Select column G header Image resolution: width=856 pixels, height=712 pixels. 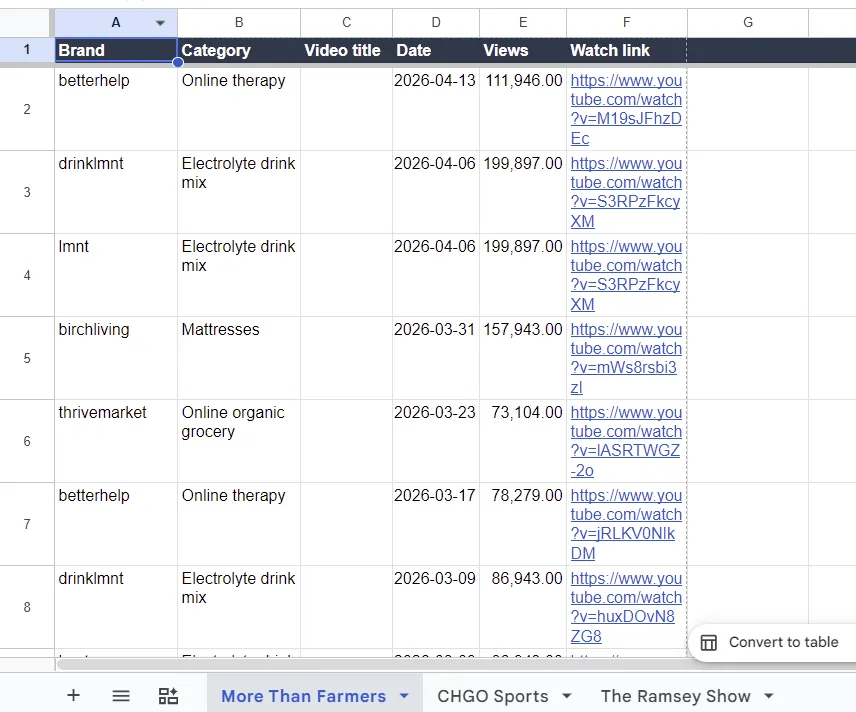[748, 22]
